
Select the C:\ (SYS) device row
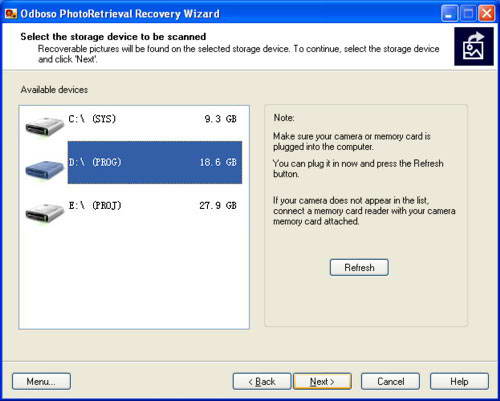tap(134, 119)
